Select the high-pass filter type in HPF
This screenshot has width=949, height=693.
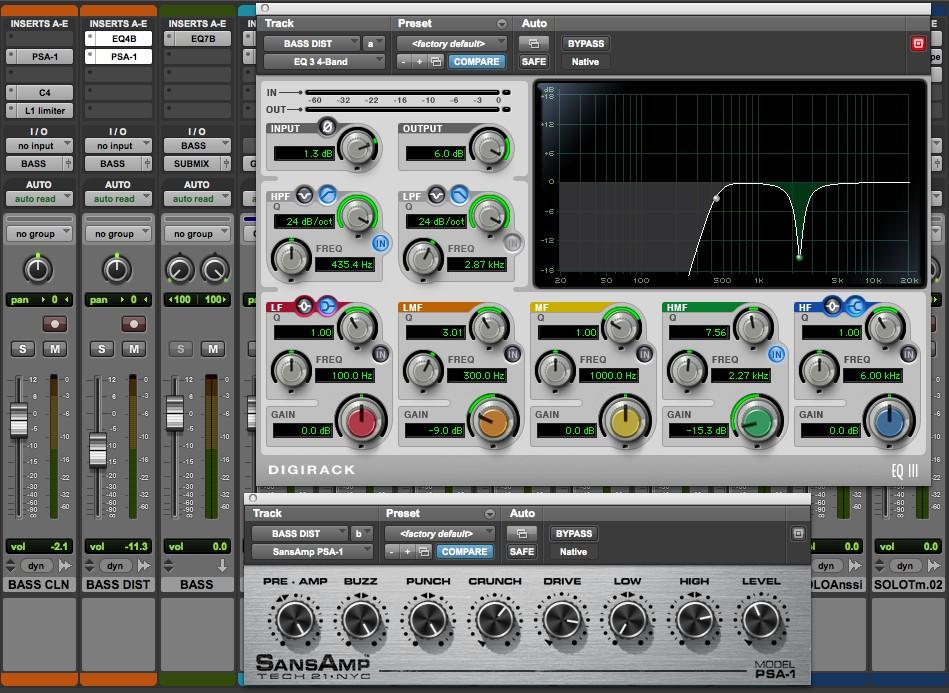tap(327, 194)
